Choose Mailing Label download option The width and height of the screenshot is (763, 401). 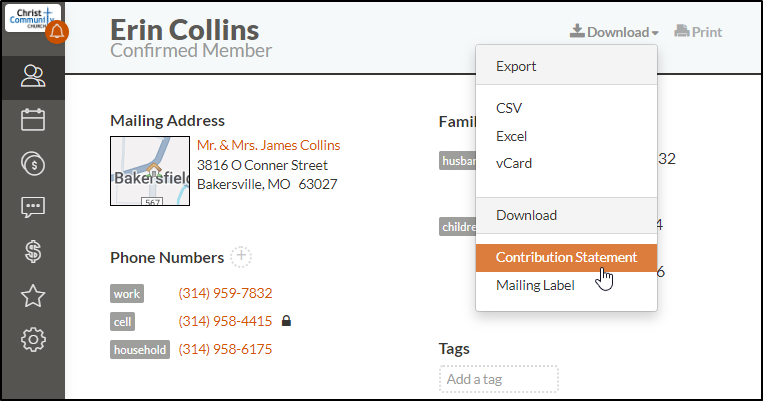[535, 285]
